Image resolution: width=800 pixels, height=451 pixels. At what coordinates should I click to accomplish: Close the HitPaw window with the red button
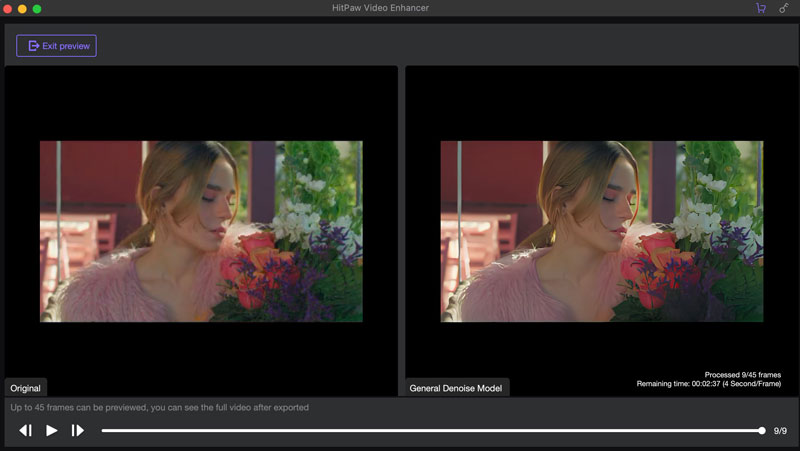(8, 8)
